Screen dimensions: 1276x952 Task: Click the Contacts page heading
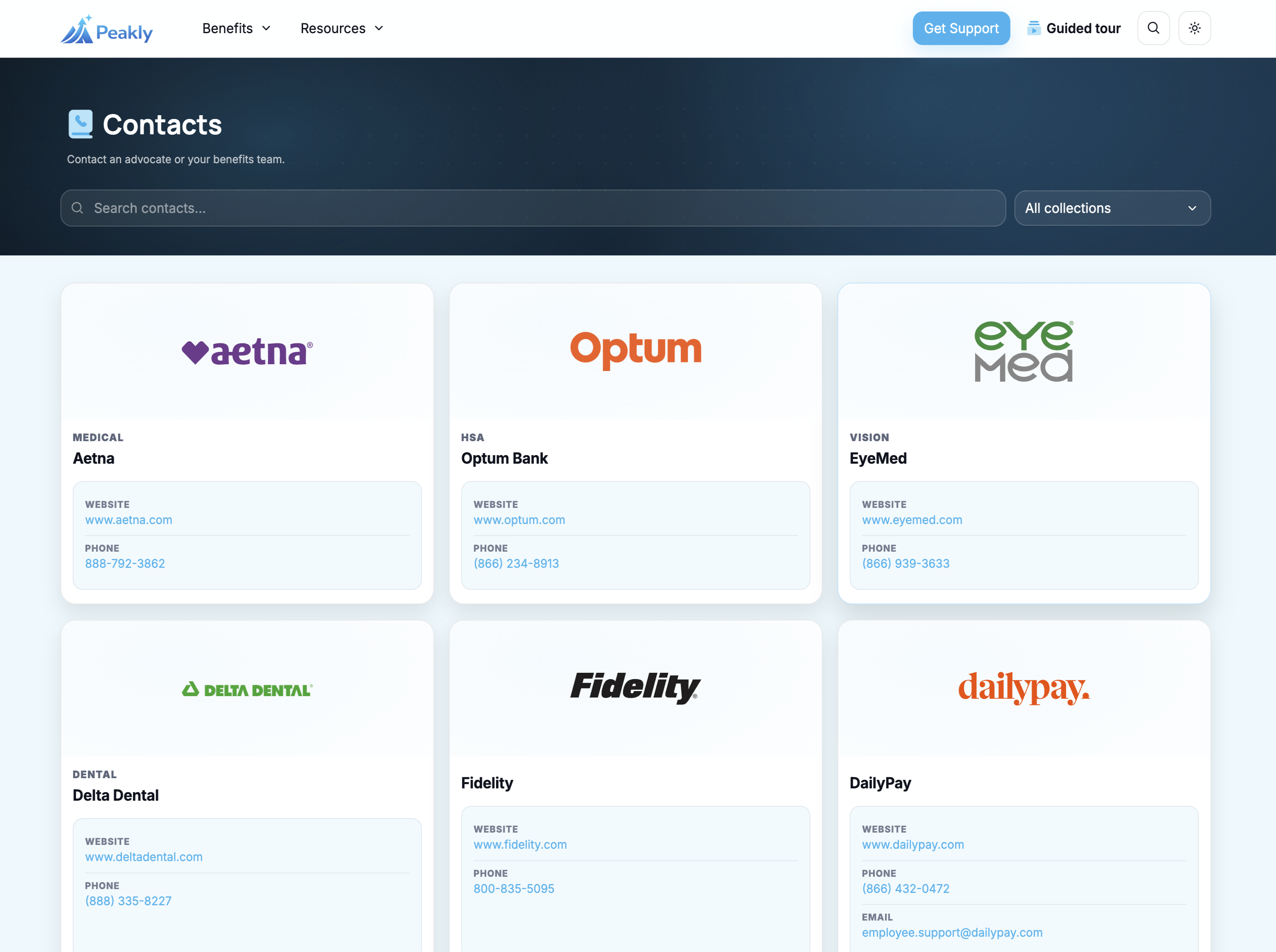tap(162, 125)
